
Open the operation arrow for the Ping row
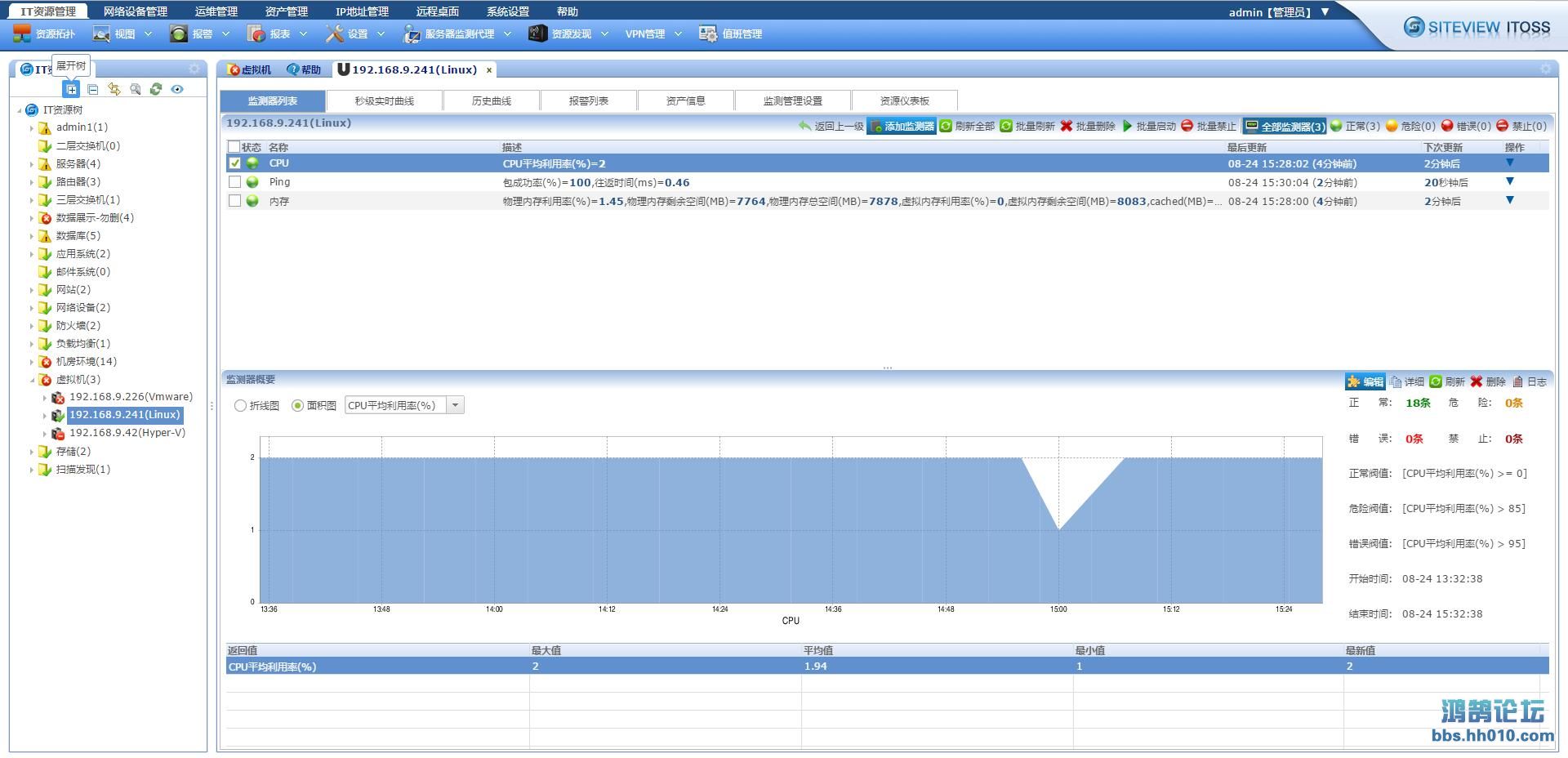1510,181
